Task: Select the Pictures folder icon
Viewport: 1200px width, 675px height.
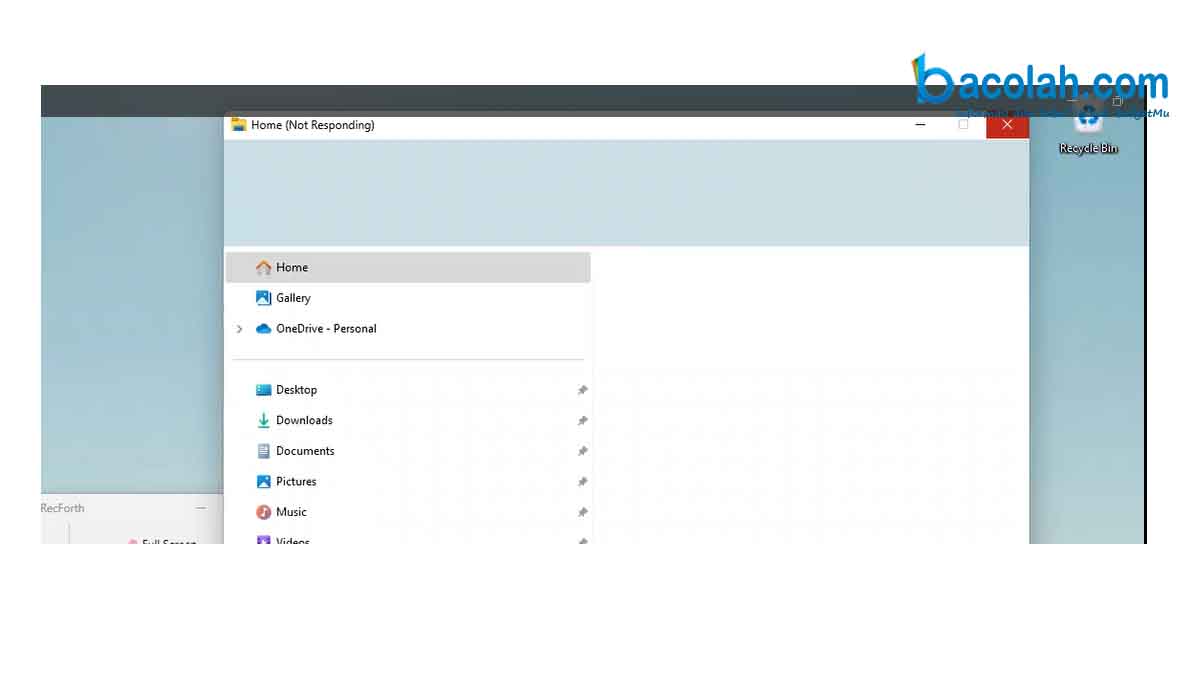Action: click(x=264, y=482)
